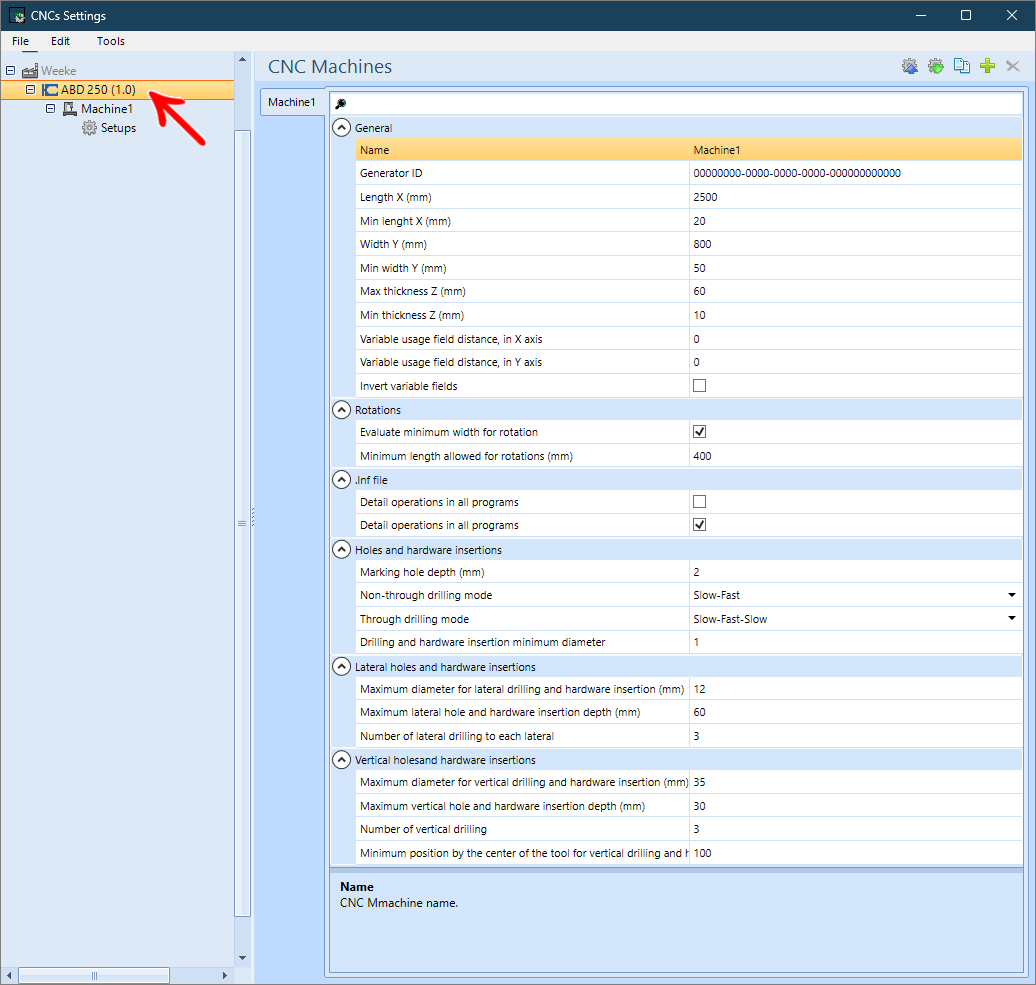Click the 'Variable usage field distance, in Y axis' label
Screen dimensions: 1036x985
[451, 363]
